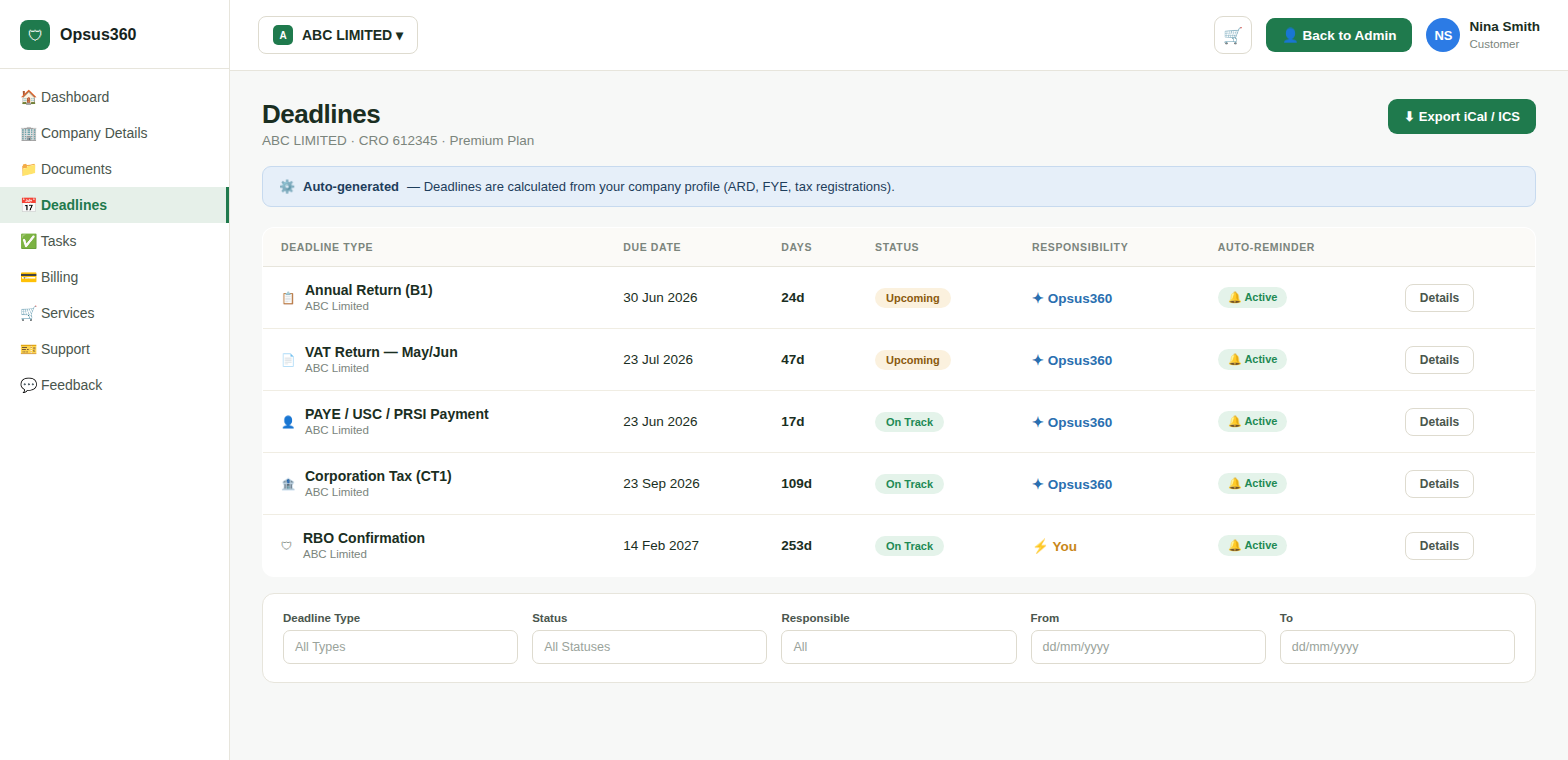Click the 253d days value
The height and width of the screenshot is (760, 1568).
(796, 546)
